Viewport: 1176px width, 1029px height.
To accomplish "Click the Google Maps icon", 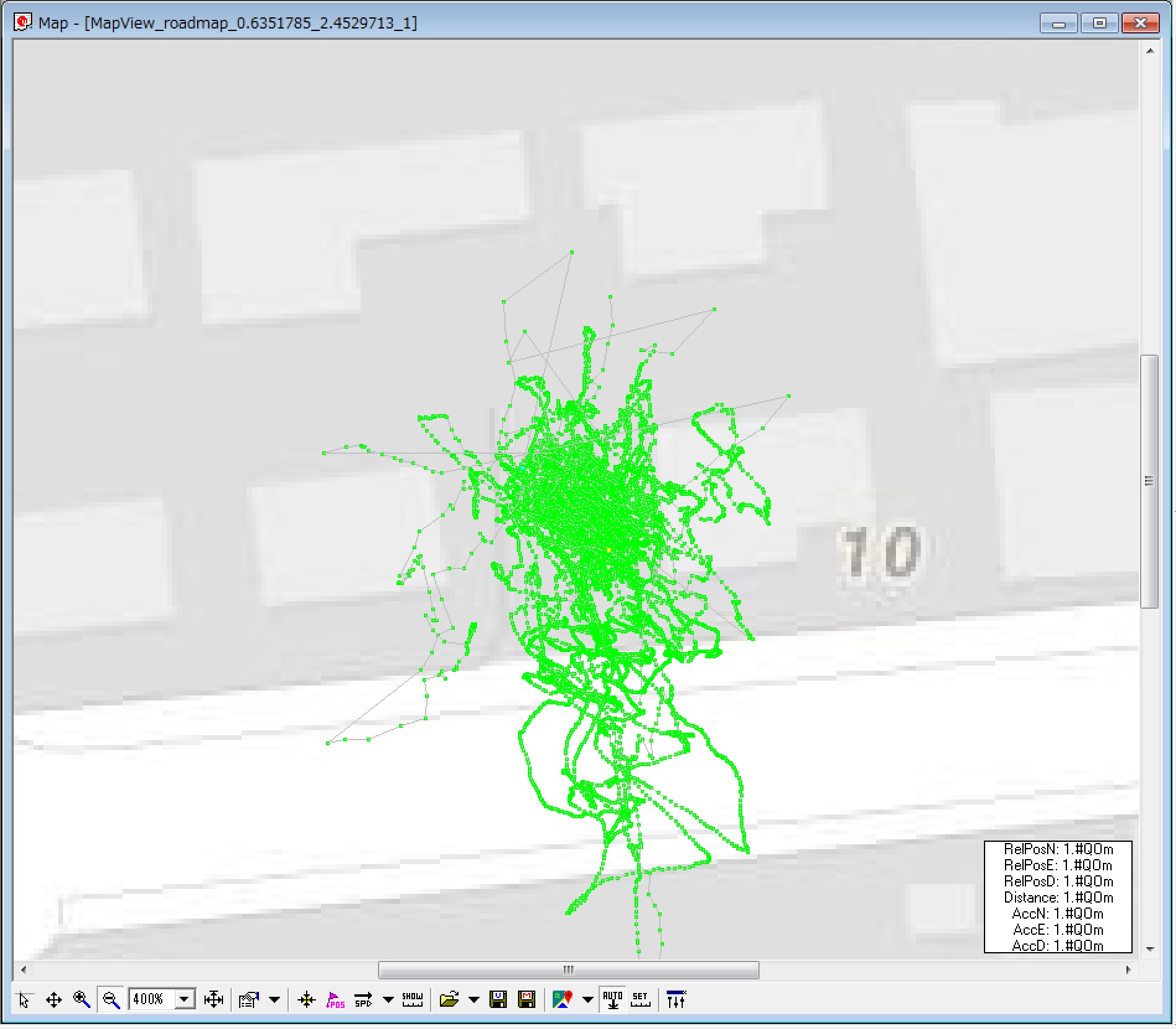I will coord(562,1000).
